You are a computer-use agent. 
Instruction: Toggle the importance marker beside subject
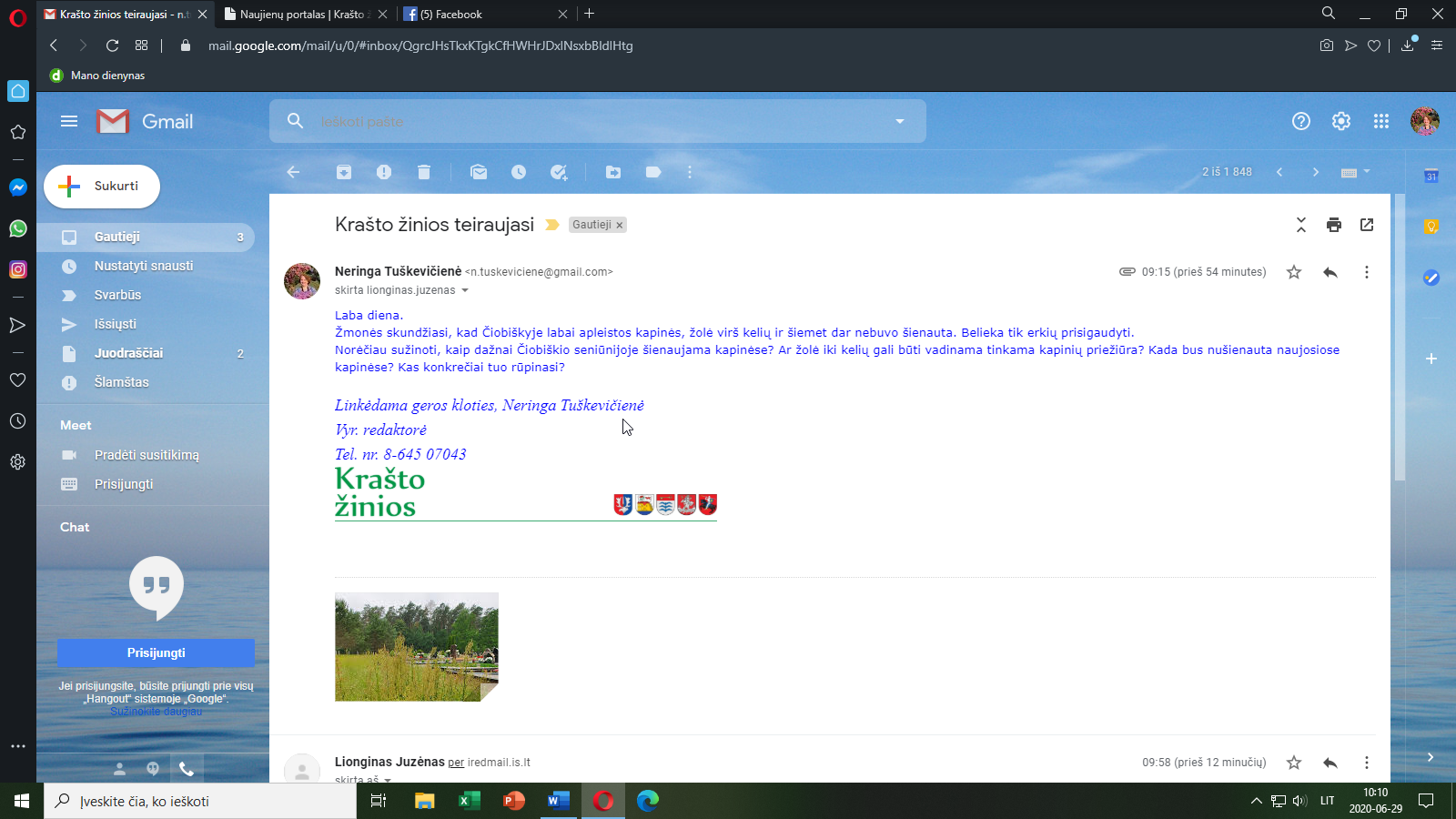[551, 225]
